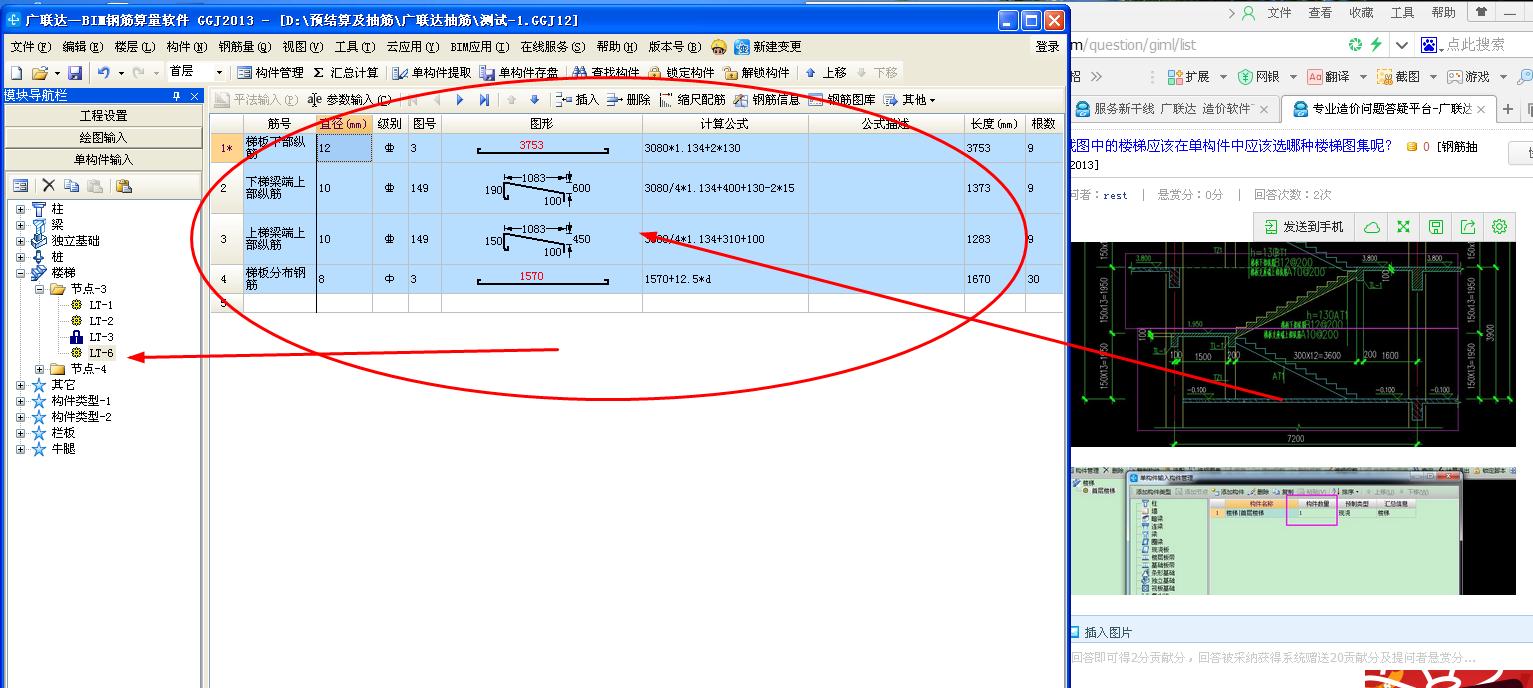The width and height of the screenshot is (1533, 688).
Task: Click the undo arrow icon
Action: (103, 73)
